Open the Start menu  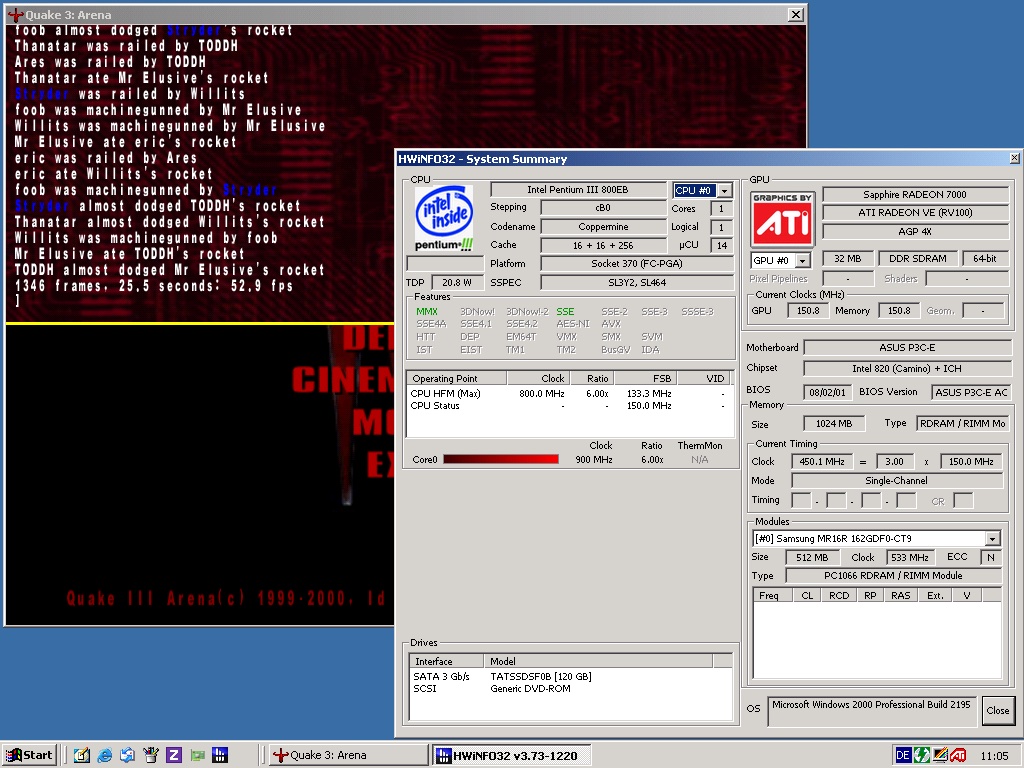coord(28,754)
